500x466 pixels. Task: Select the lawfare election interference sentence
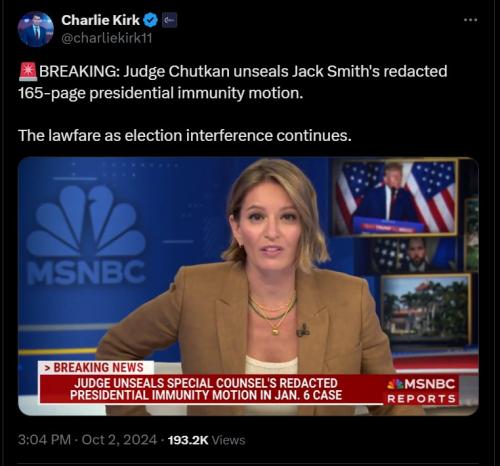pos(185,136)
